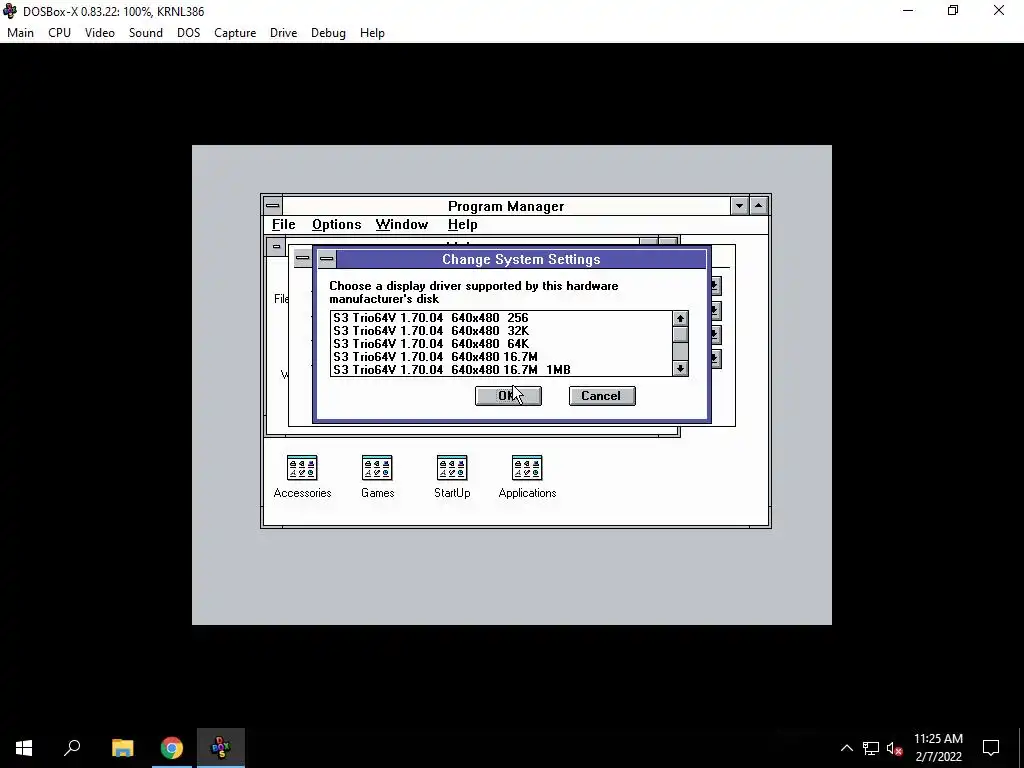Image resolution: width=1024 pixels, height=768 pixels.
Task: Open Program Manager File menu
Action: click(x=283, y=225)
